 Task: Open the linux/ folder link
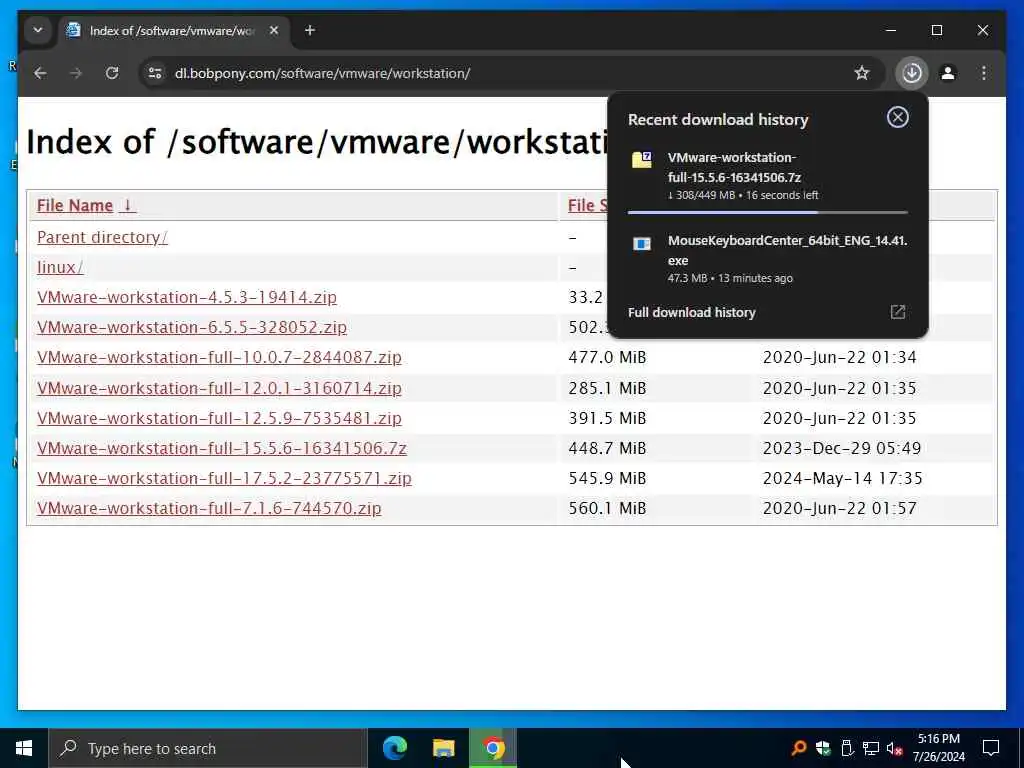tap(60, 267)
